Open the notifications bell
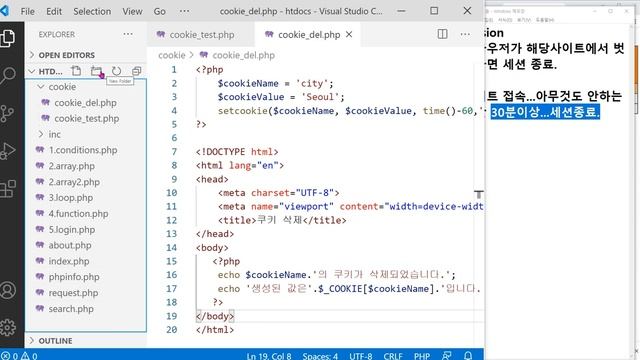Viewport: 640px width, 360px height. (x=468, y=356)
